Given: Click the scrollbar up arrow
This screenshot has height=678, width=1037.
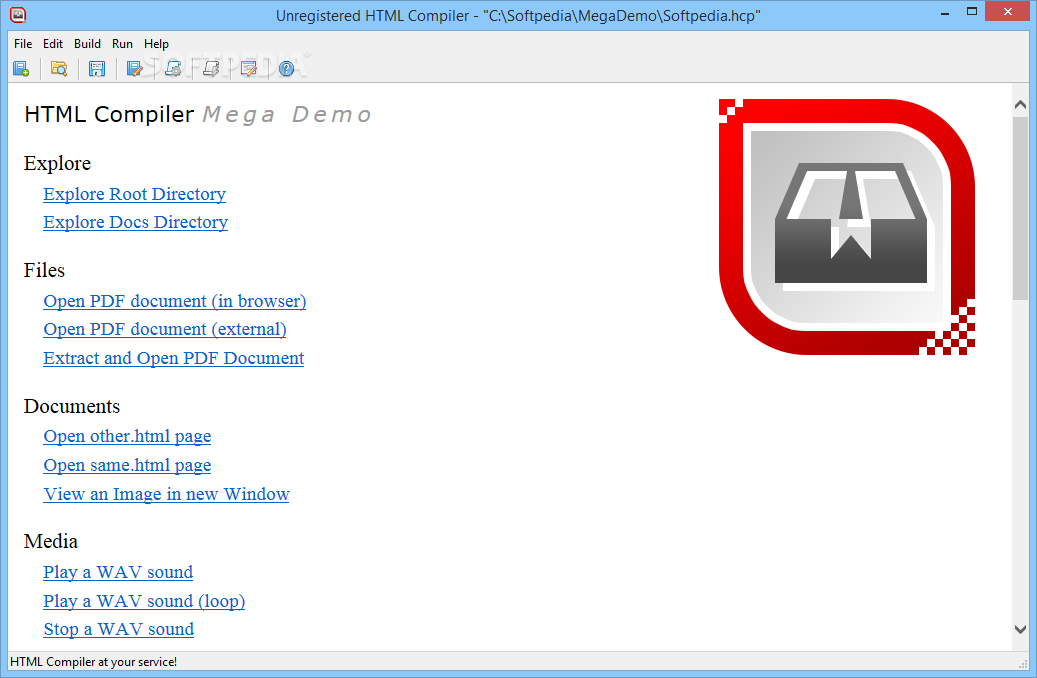Looking at the screenshot, I should point(1020,105).
